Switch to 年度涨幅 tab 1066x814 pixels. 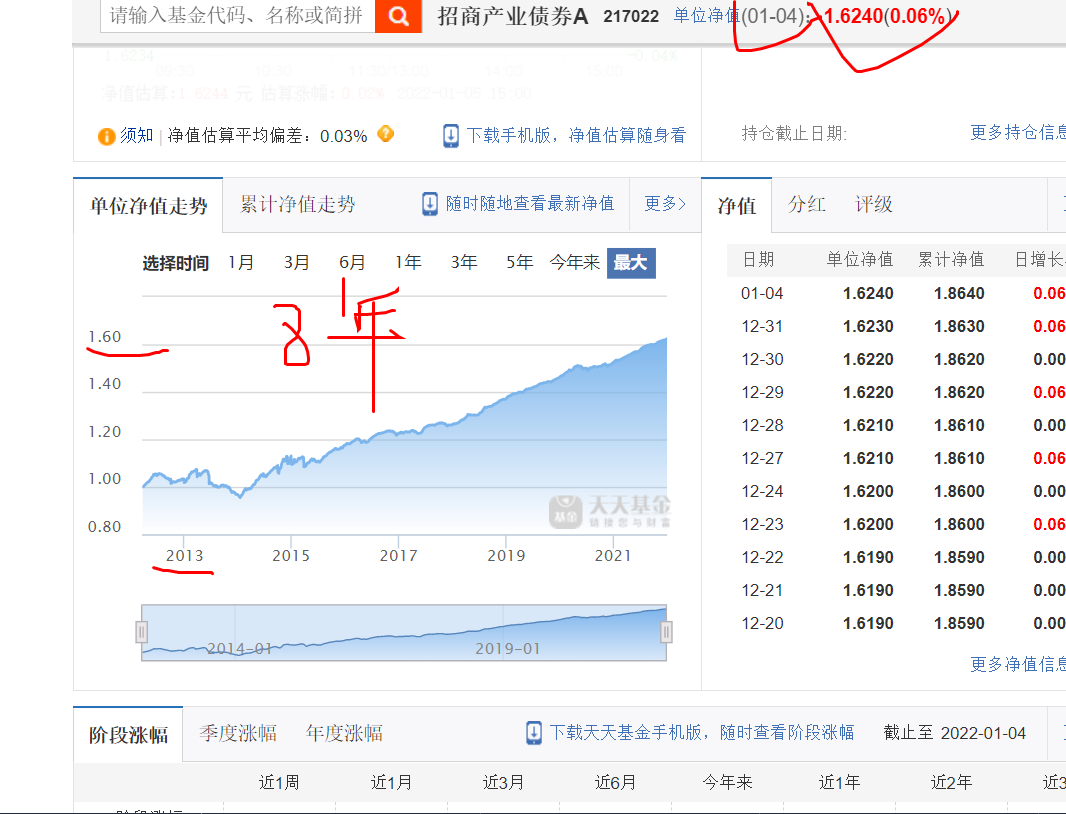[344, 733]
